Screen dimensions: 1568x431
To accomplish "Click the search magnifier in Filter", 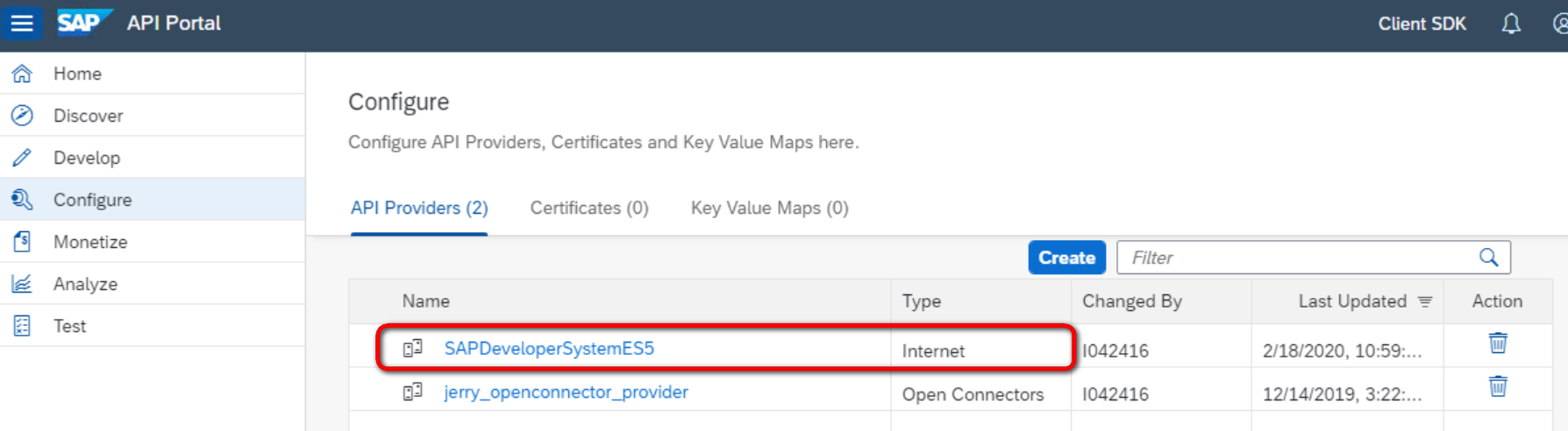I will [x=1488, y=258].
